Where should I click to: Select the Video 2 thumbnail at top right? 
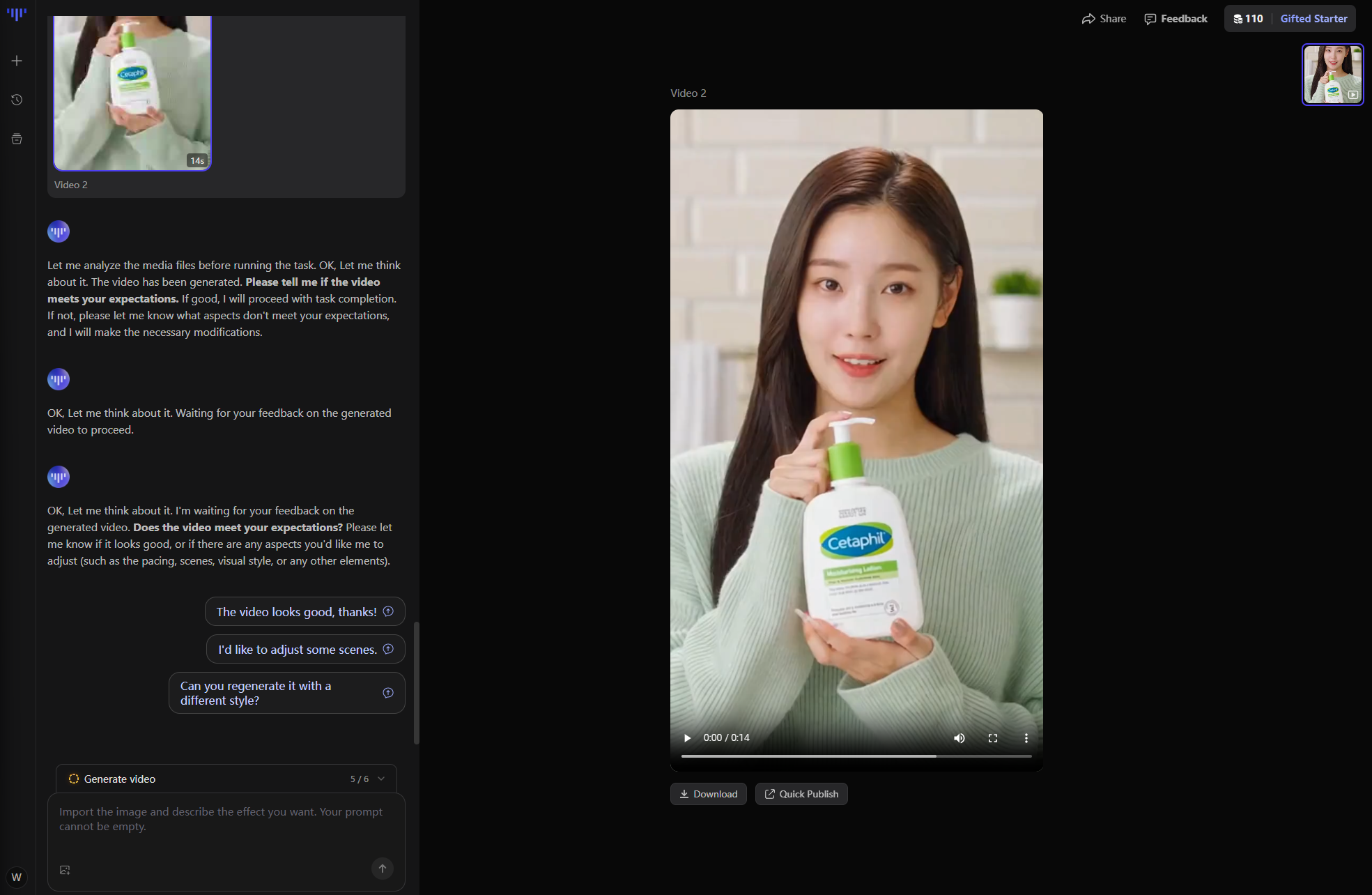pos(1332,75)
